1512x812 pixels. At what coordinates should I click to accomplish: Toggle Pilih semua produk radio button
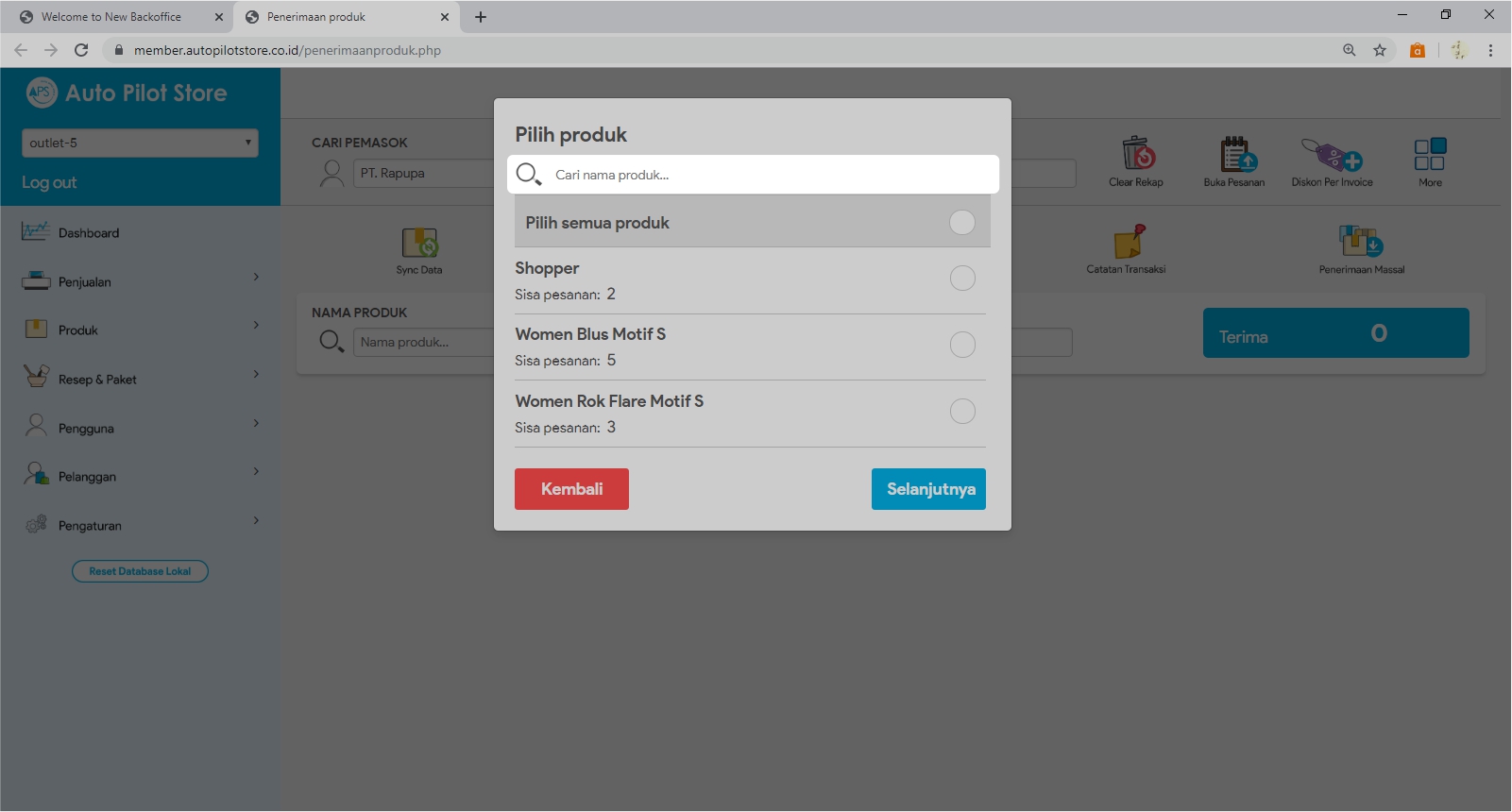click(961, 222)
